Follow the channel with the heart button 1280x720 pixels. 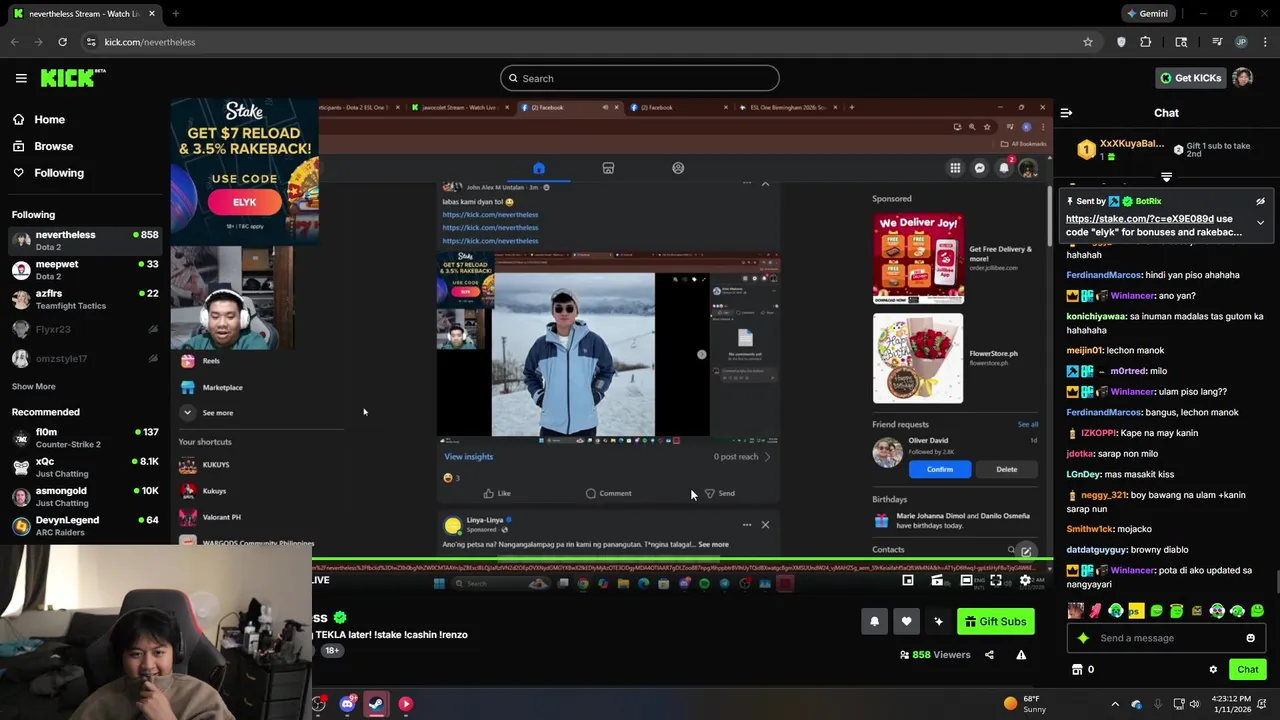pos(906,622)
